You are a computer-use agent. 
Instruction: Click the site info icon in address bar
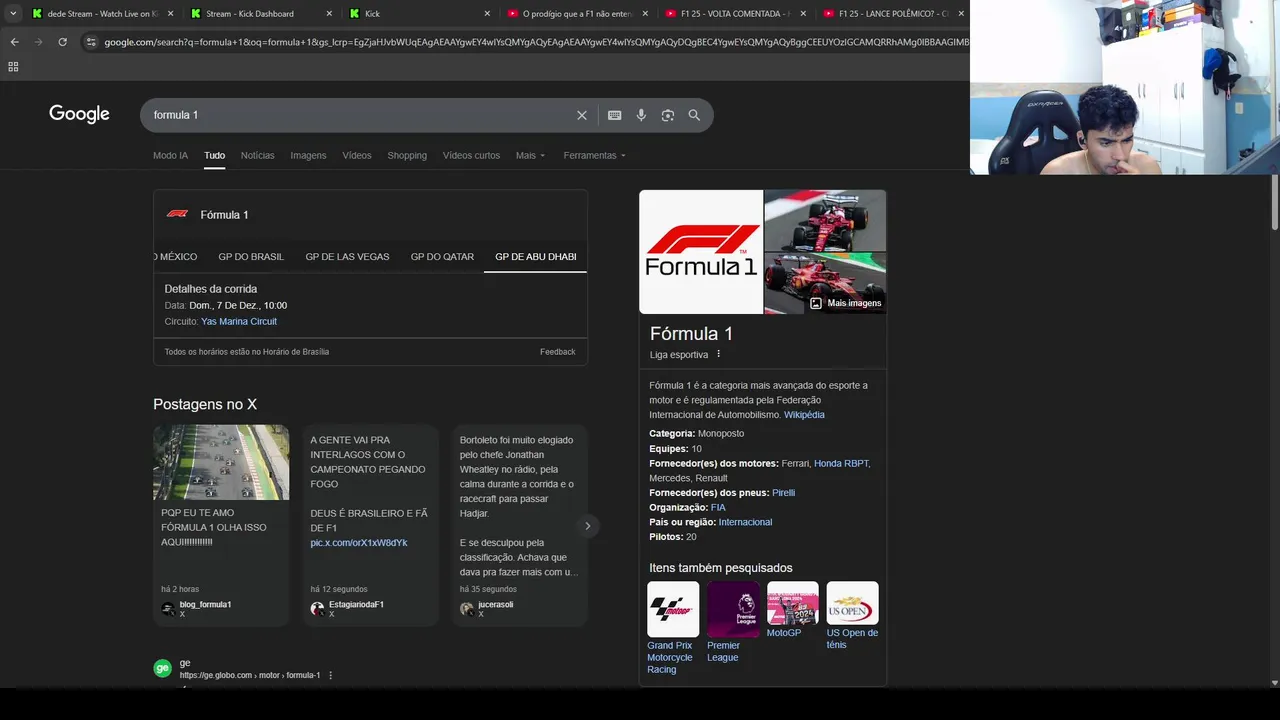click(91, 42)
